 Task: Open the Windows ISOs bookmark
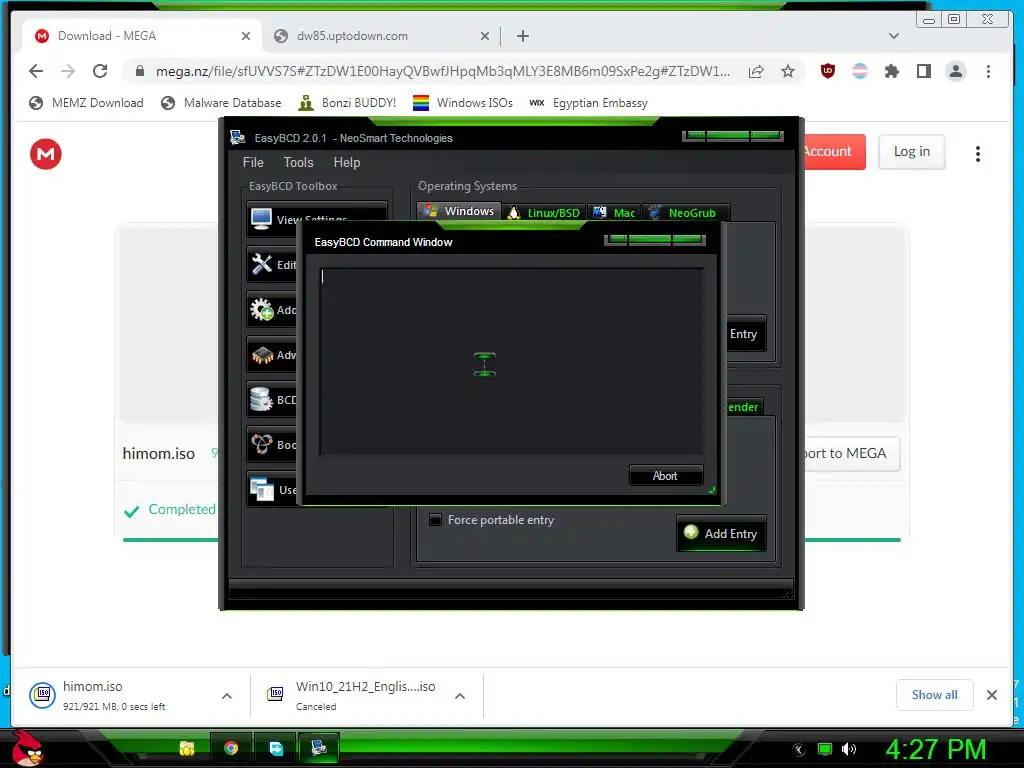(462, 103)
